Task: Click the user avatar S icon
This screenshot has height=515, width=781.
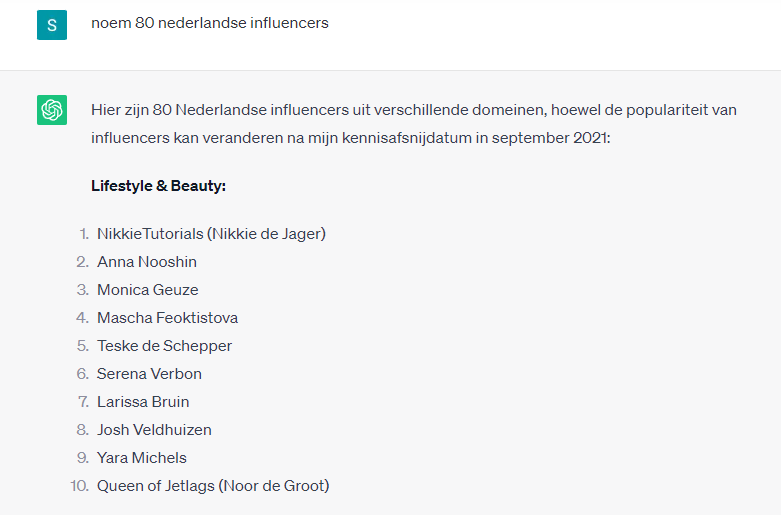Action: pyautogui.click(x=52, y=25)
